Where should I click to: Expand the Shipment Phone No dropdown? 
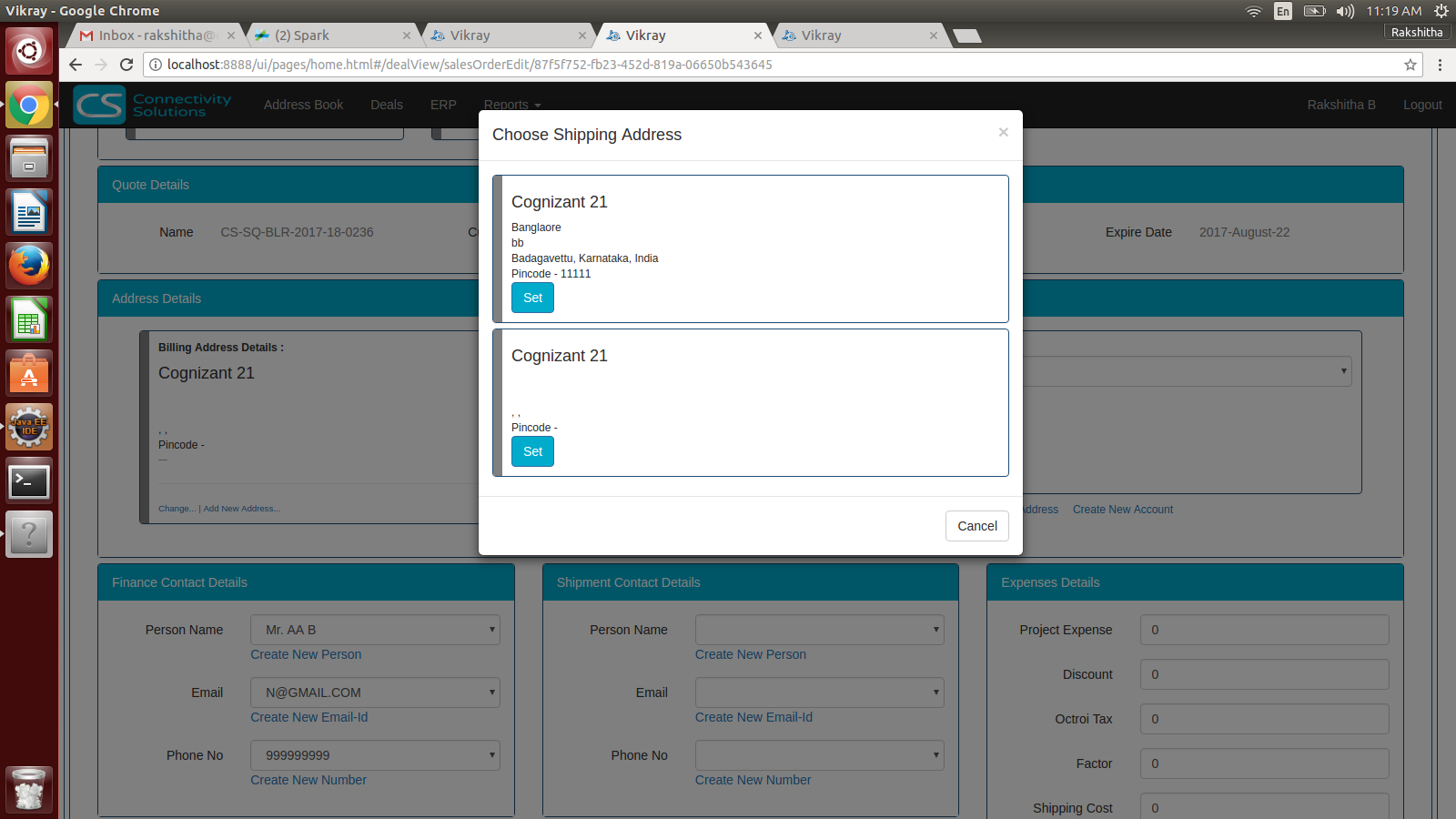click(x=819, y=755)
